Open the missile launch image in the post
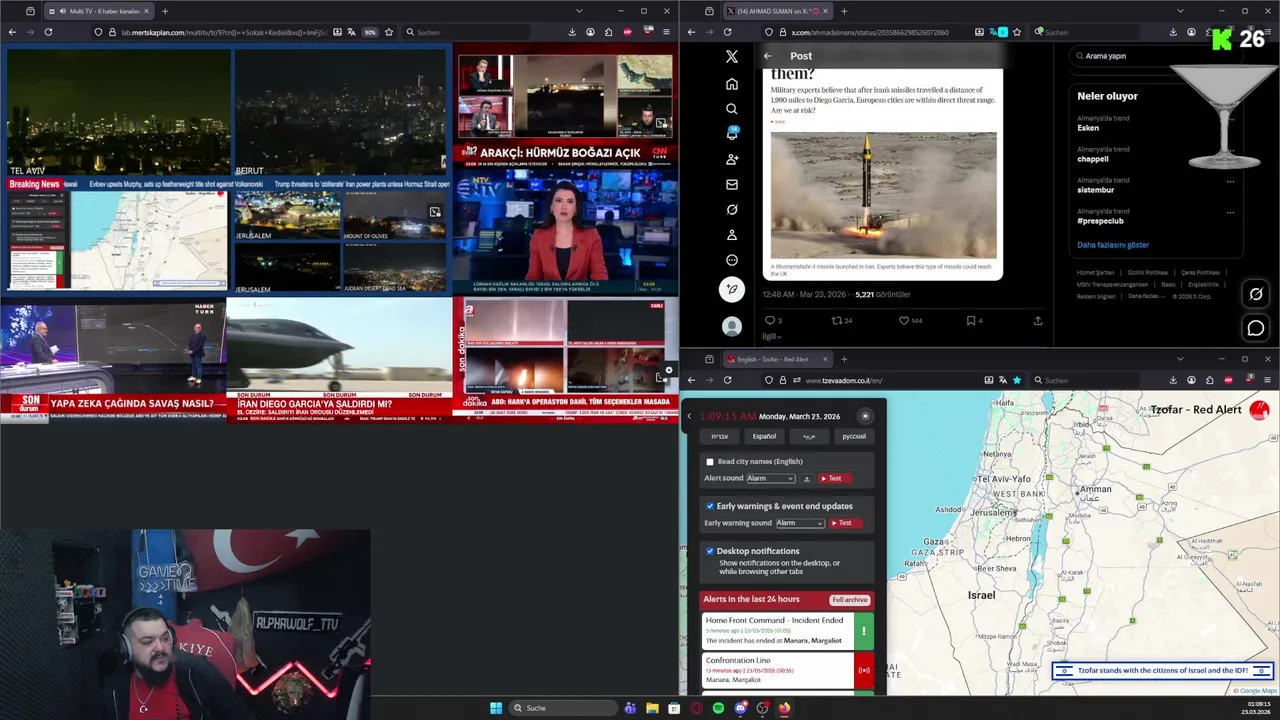 click(x=884, y=195)
